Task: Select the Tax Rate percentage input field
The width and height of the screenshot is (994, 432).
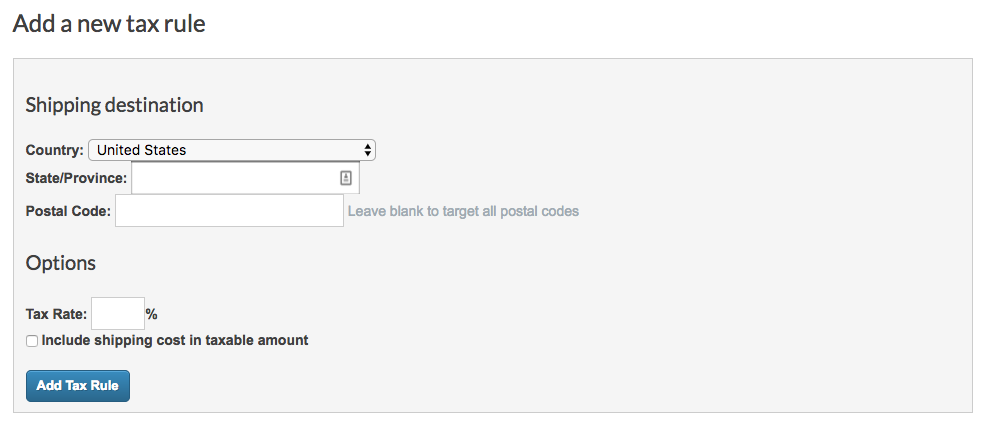Action: pos(118,313)
